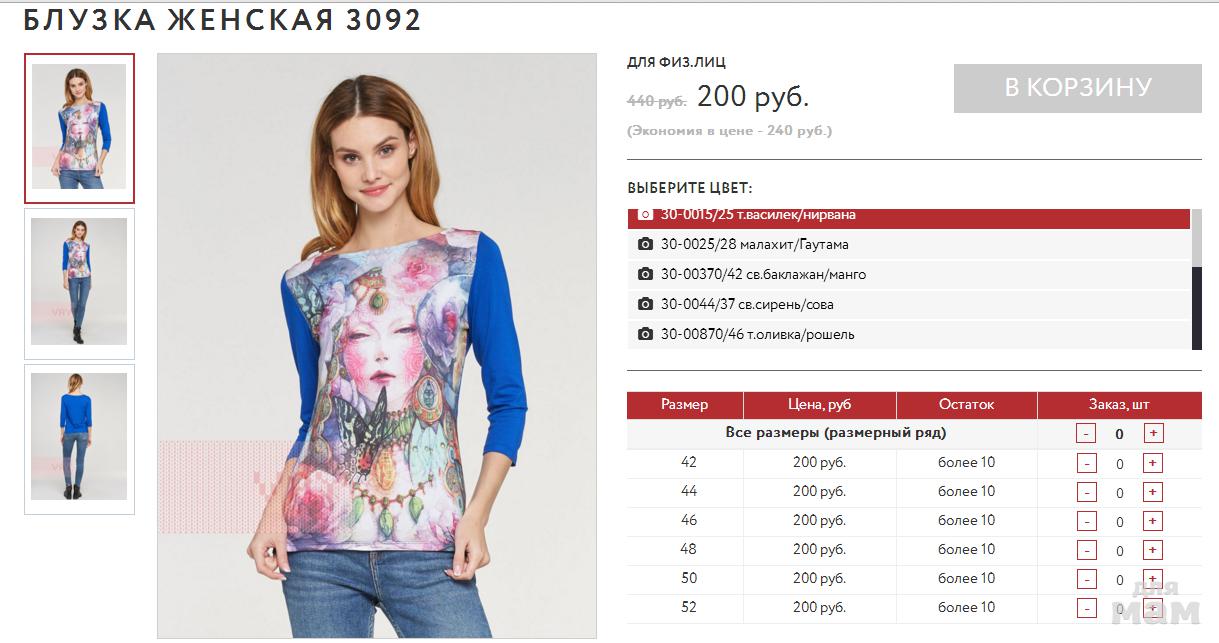Click the main blouse product image
Viewport: 1219px width, 643px height.
click(x=377, y=346)
